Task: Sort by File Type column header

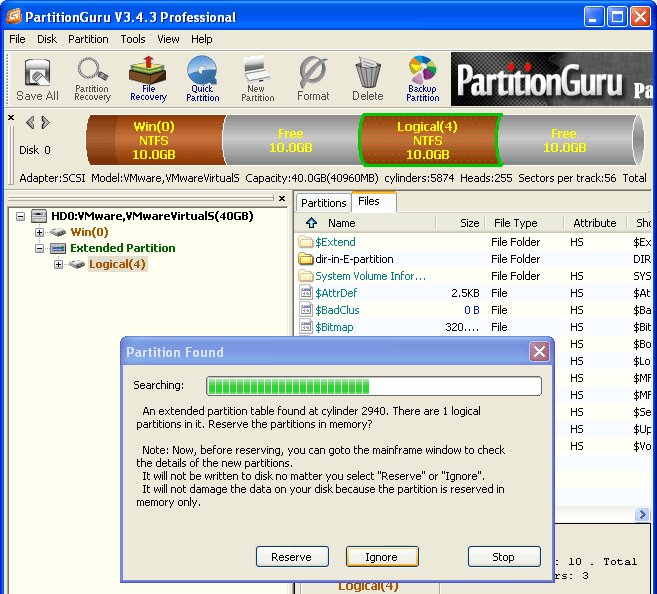Action: coord(515,223)
